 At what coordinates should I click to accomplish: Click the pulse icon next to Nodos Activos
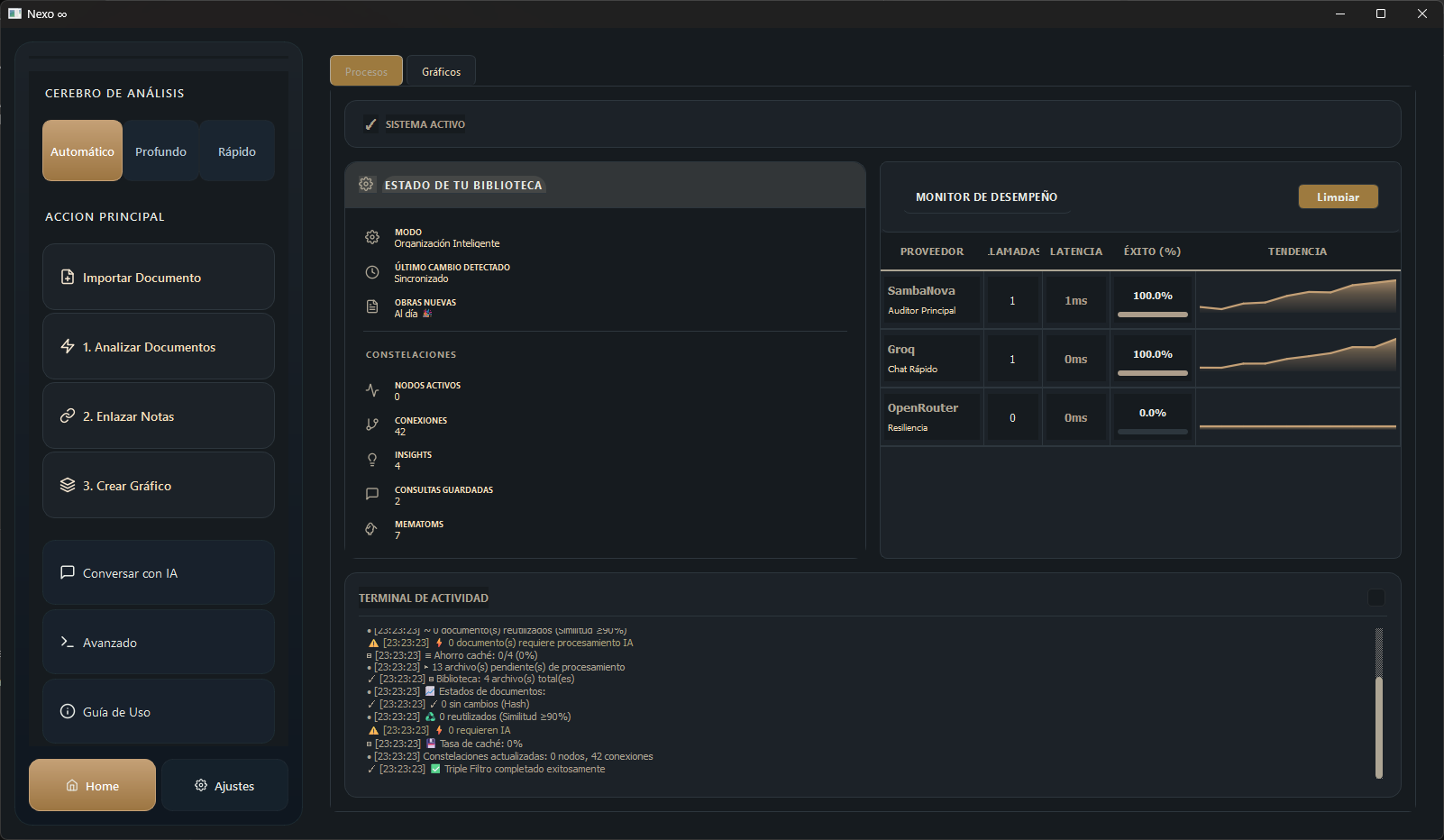pos(372,390)
